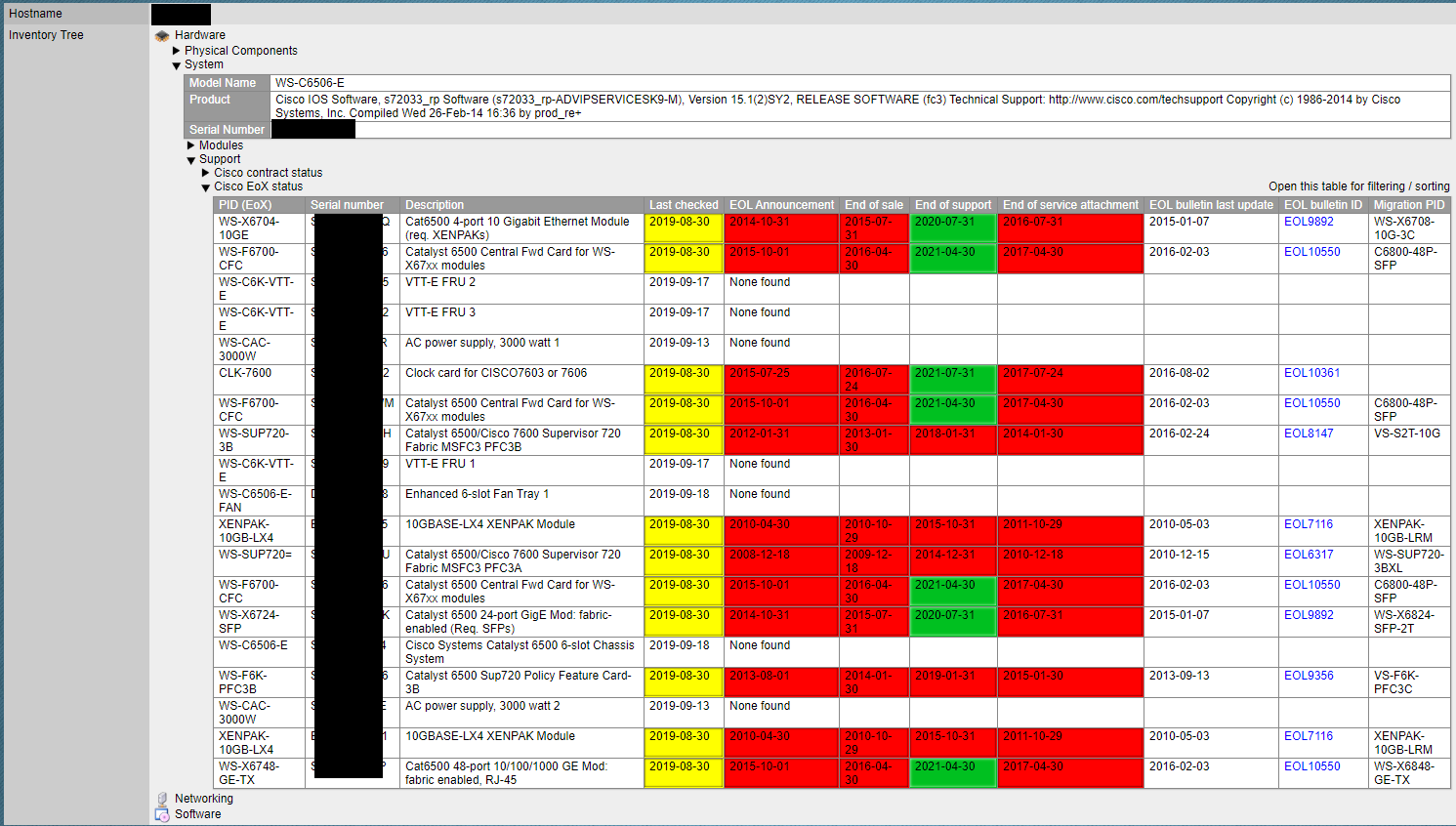Image resolution: width=1456 pixels, height=826 pixels.
Task: Click WS-SUP720-3BXL migration PID cell
Action: (1409, 561)
